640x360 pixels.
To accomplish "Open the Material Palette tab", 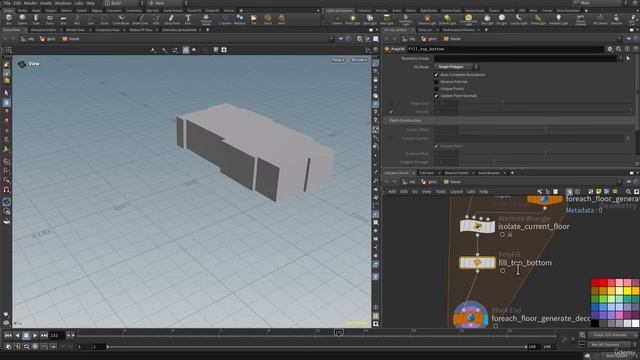I will point(456,173).
